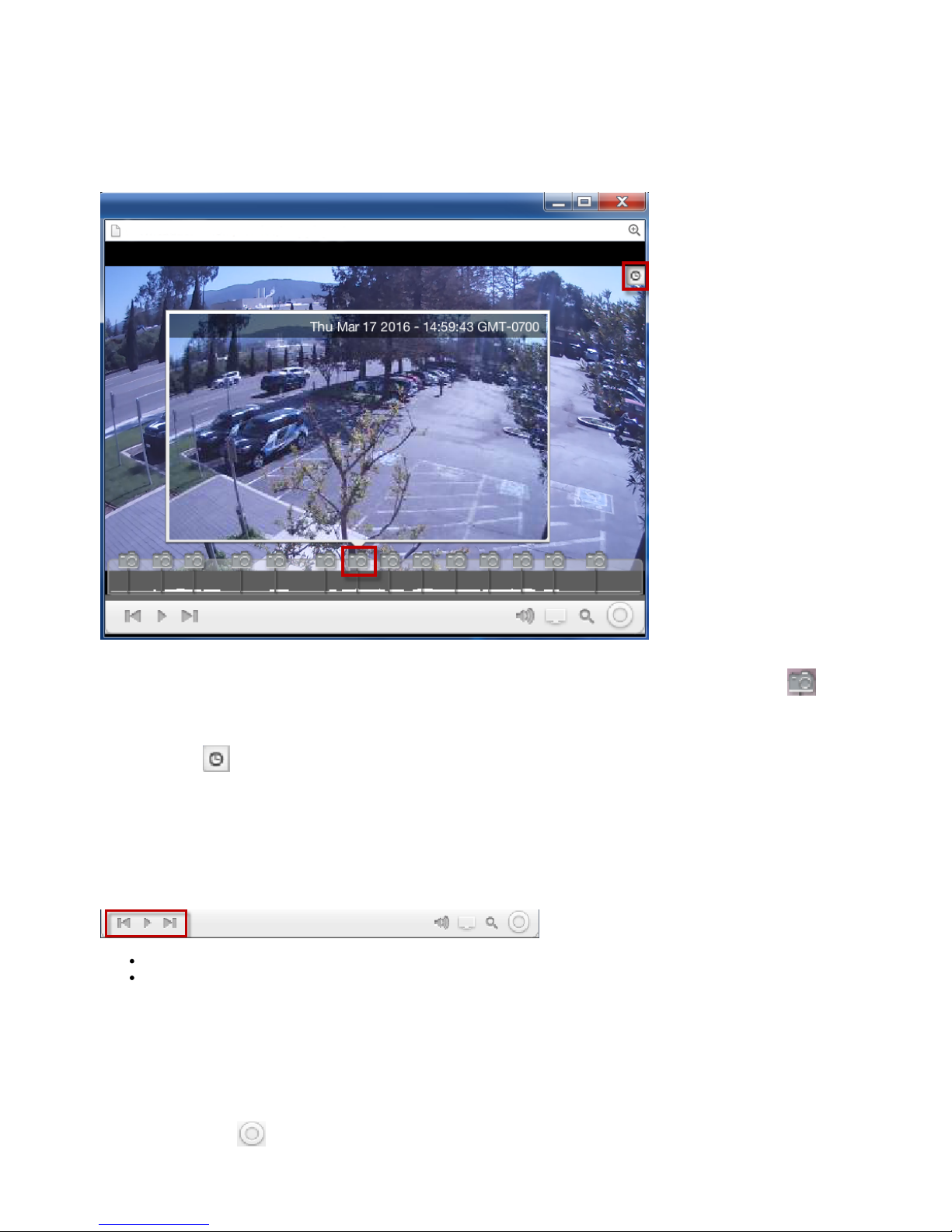Click the round record button in the standalone bar
The image size is (952, 1232).
[x=518, y=923]
